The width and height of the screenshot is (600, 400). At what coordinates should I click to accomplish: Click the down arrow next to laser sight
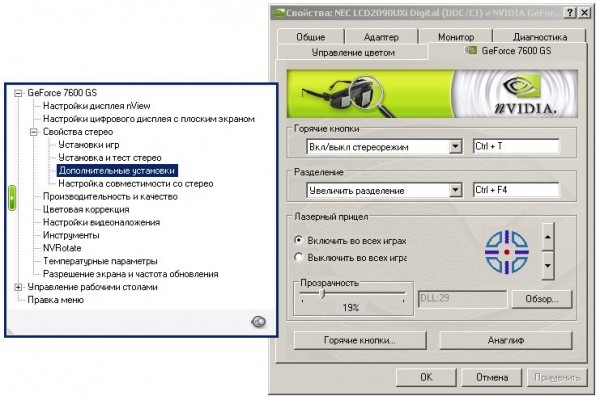[548, 266]
